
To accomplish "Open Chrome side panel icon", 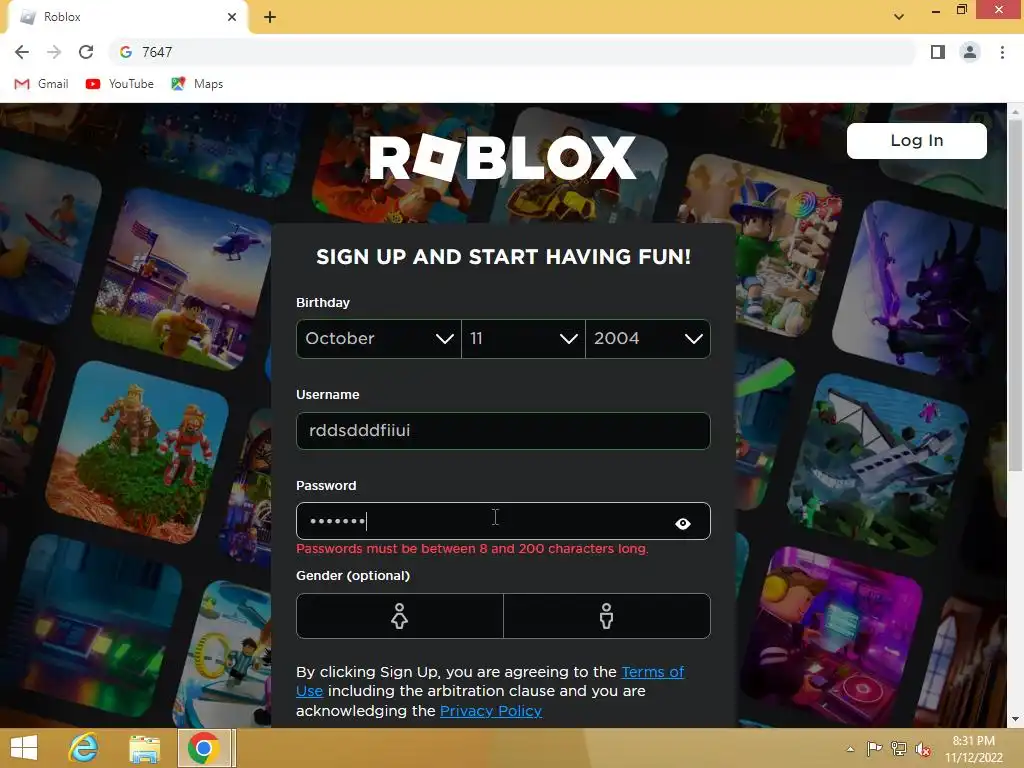I will (x=938, y=52).
